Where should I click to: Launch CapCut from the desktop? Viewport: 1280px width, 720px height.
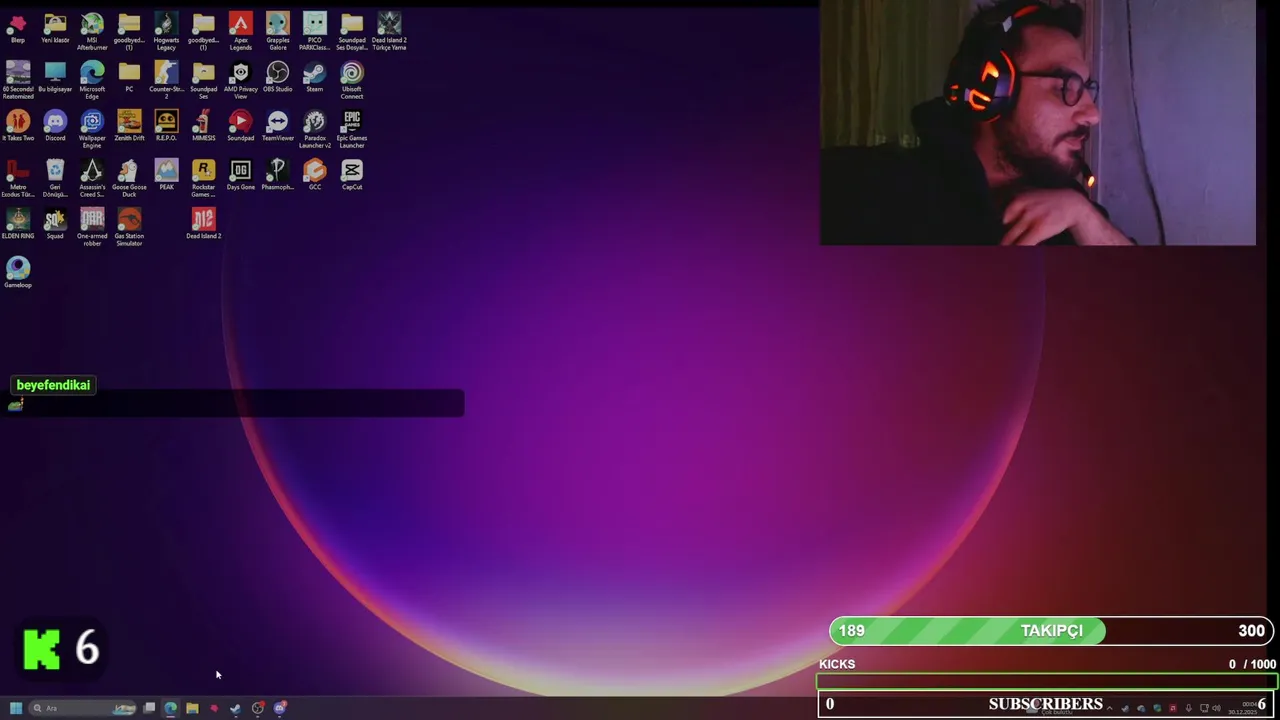tap(352, 175)
